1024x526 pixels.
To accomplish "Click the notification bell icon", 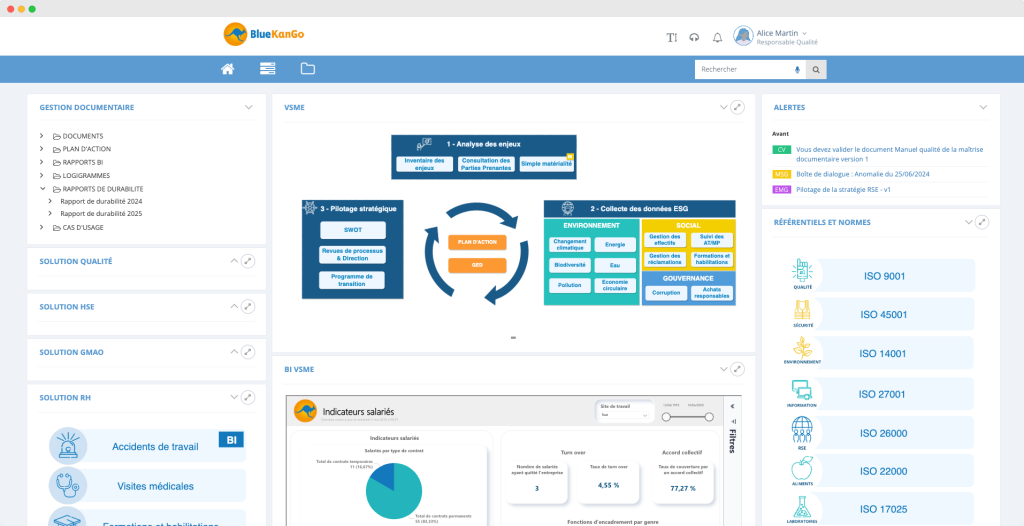I will 717,37.
